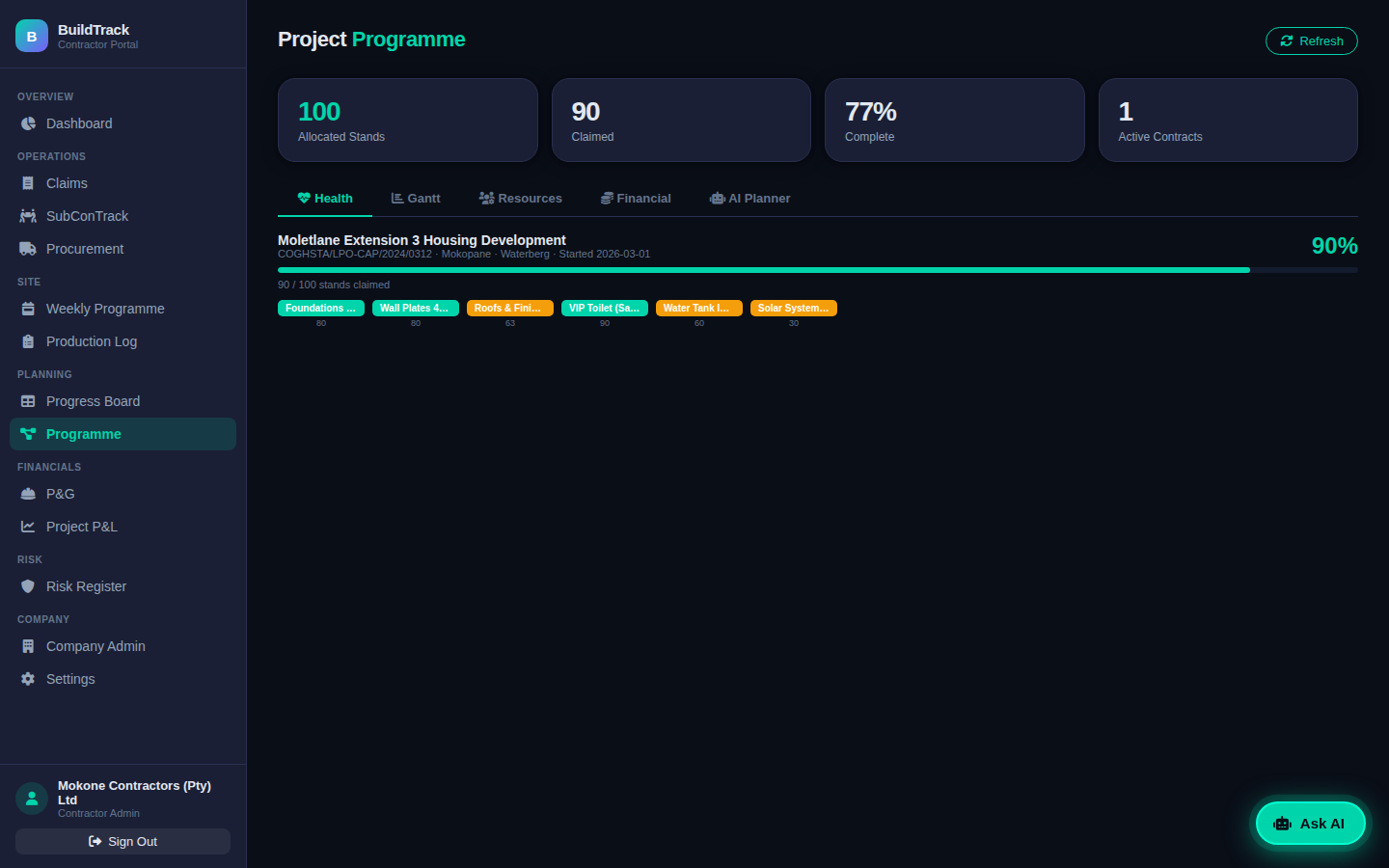The width and height of the screenshot is (1389, 868).
Task: Click the Risk Register shield icon
Action: pos(28,586)
